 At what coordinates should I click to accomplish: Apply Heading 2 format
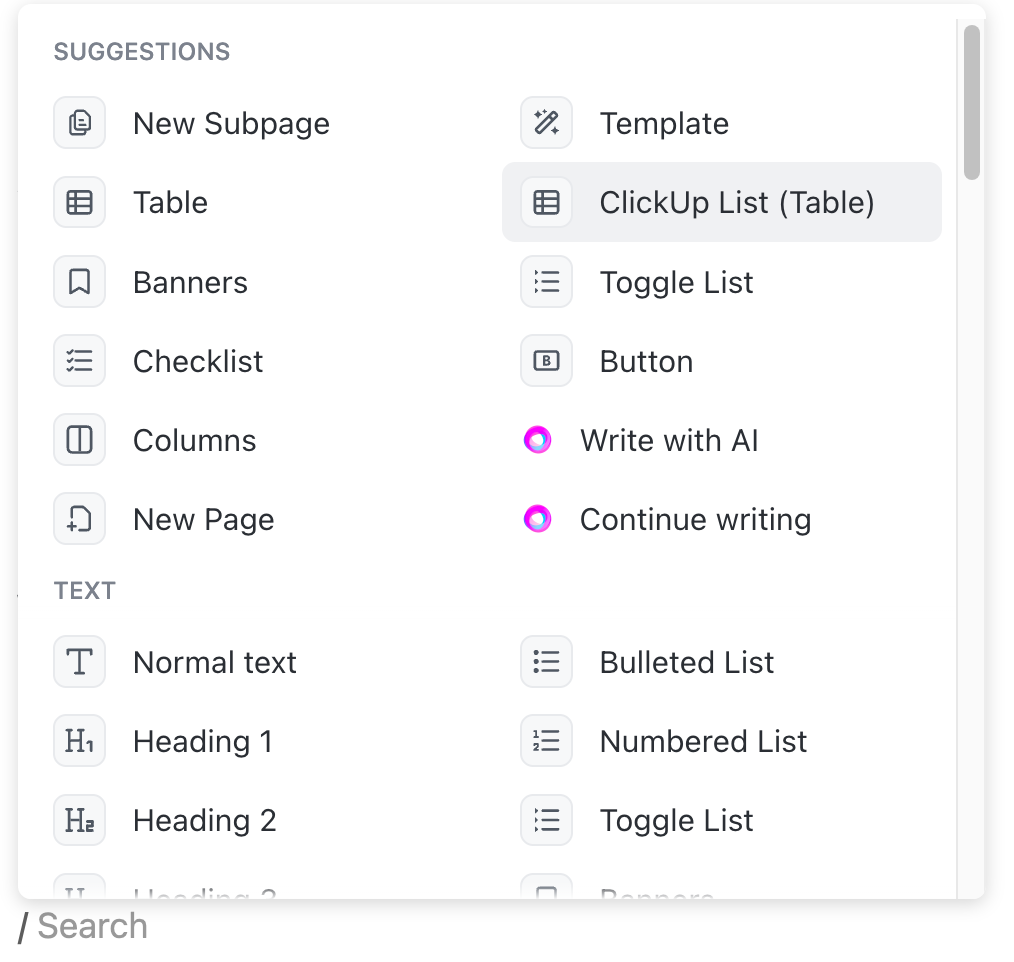coord(204,821)
